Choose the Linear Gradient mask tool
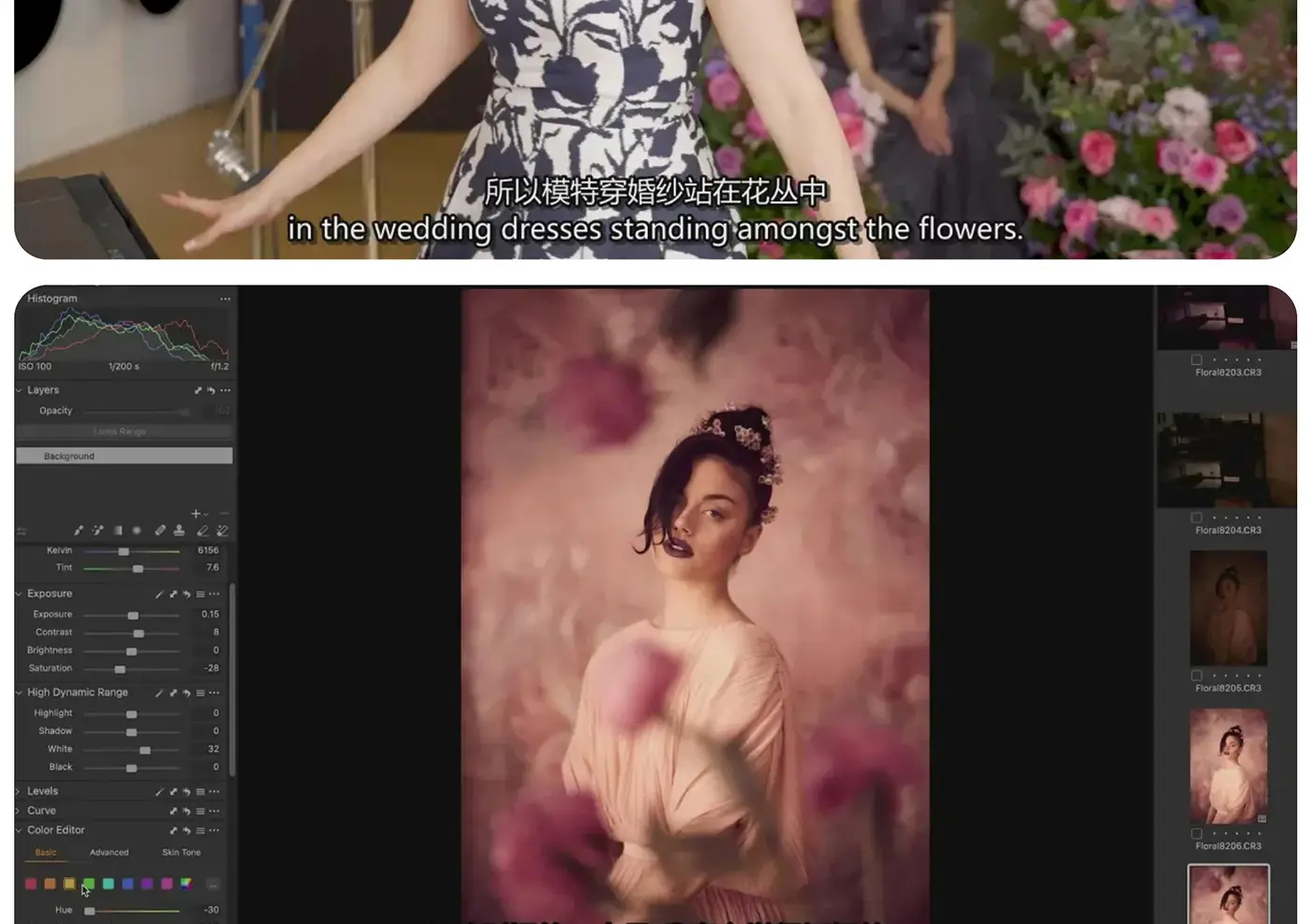 tap(118, 531)
